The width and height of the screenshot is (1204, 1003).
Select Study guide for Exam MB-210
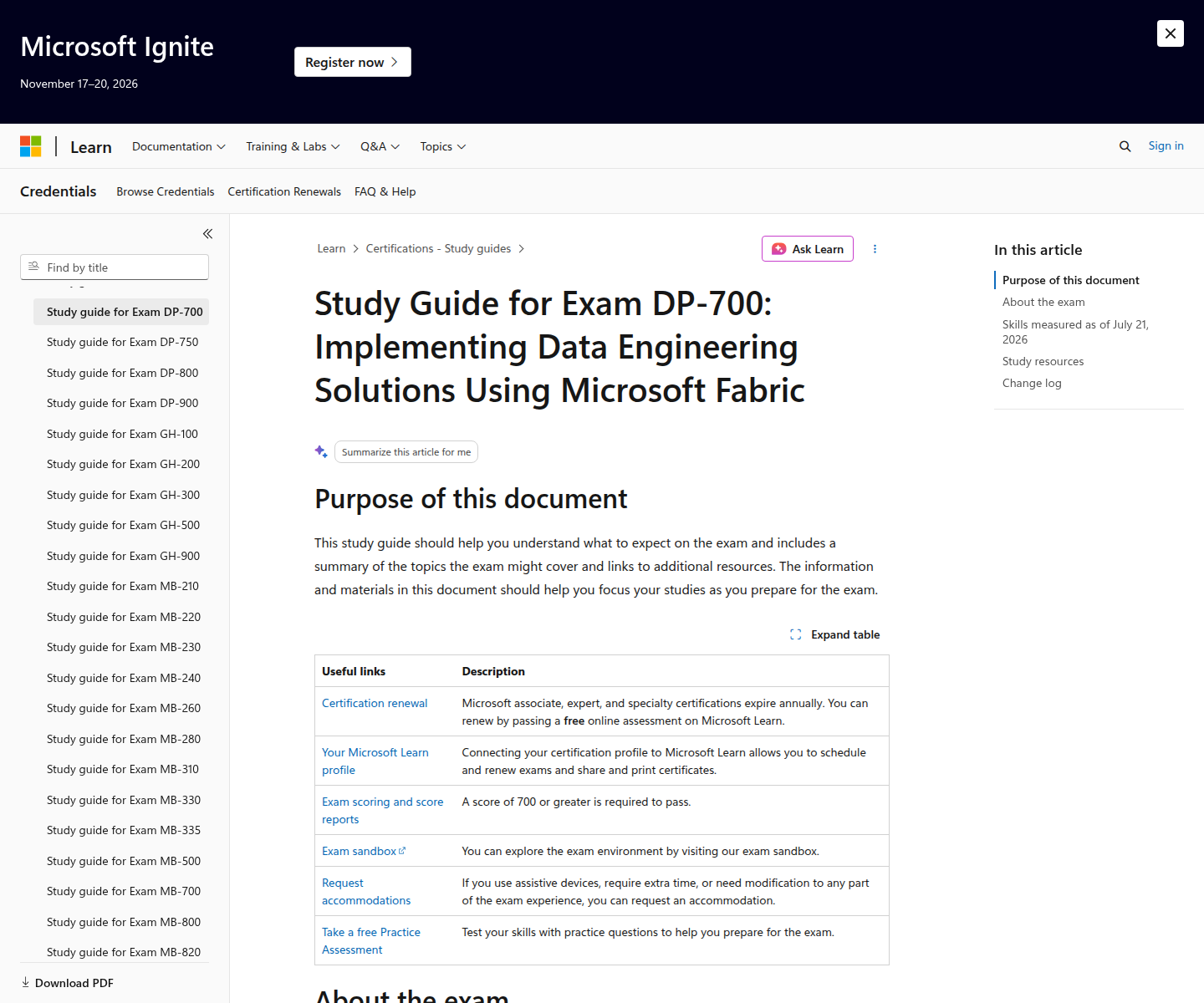[x=122, y=586]
